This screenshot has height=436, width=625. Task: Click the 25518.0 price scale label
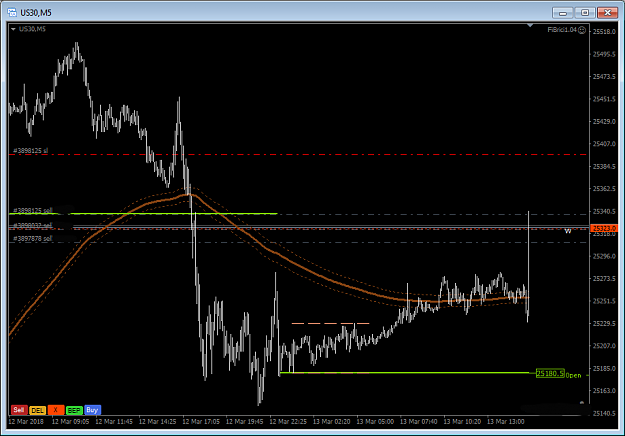604,31
